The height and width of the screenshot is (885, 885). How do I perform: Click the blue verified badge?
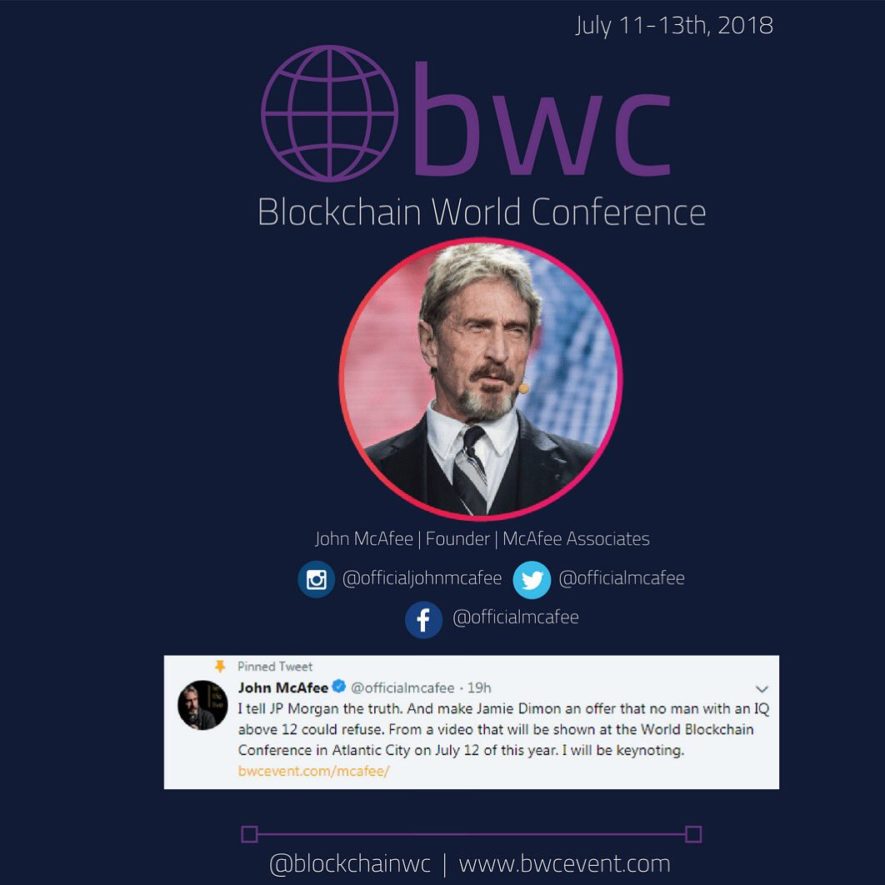(x=339, y=686)
